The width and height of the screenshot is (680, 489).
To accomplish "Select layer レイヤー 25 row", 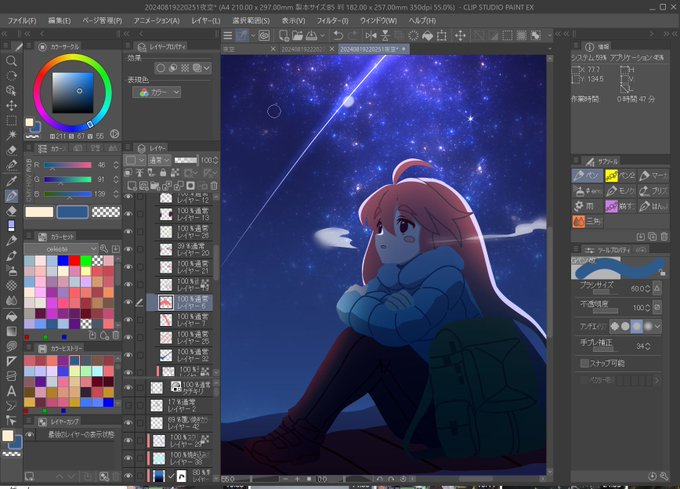I will 179,337.
